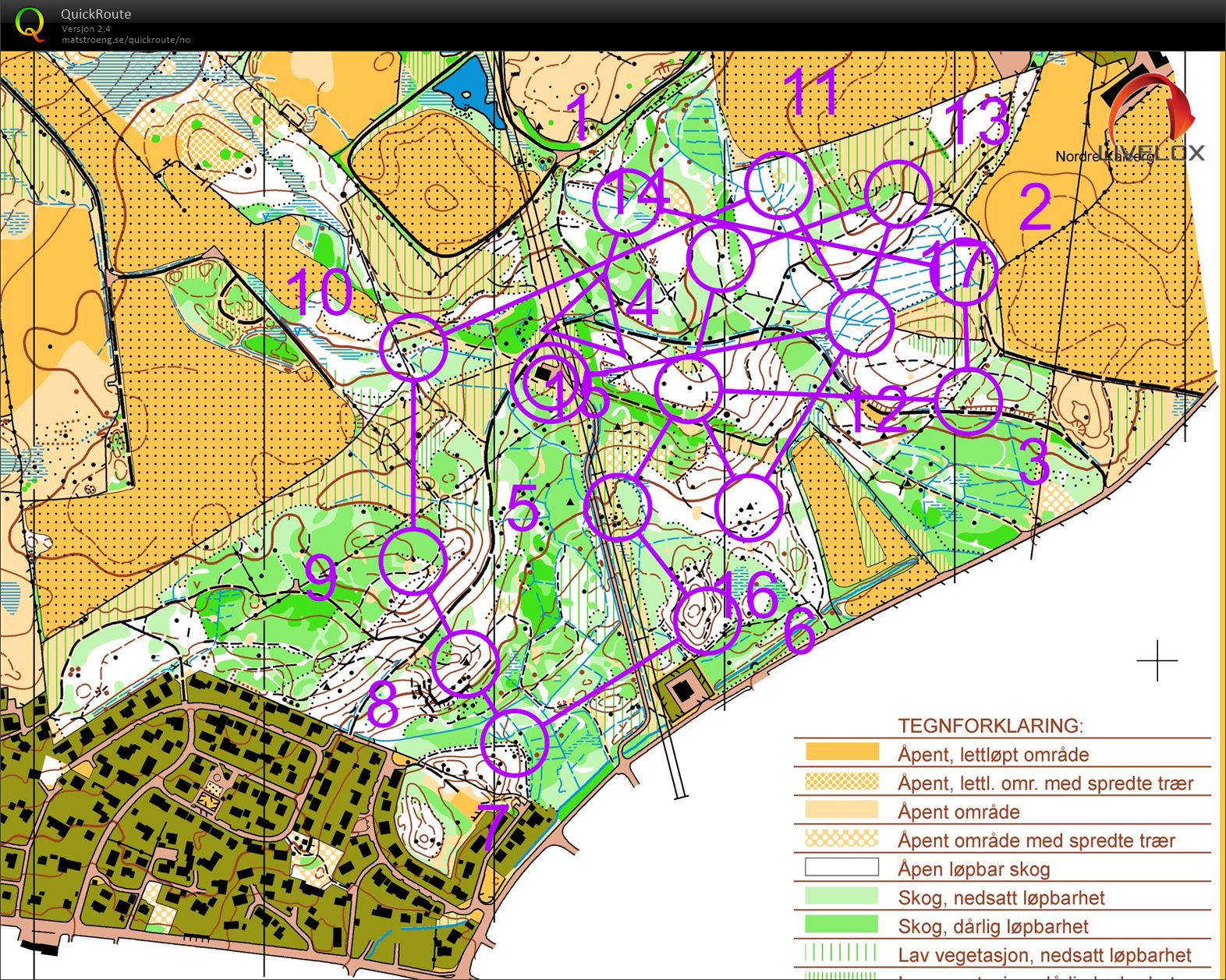The width and height of the screenshot is (1226, 980).
Task: Select the control circle above number 7
Action: point(514,742)
